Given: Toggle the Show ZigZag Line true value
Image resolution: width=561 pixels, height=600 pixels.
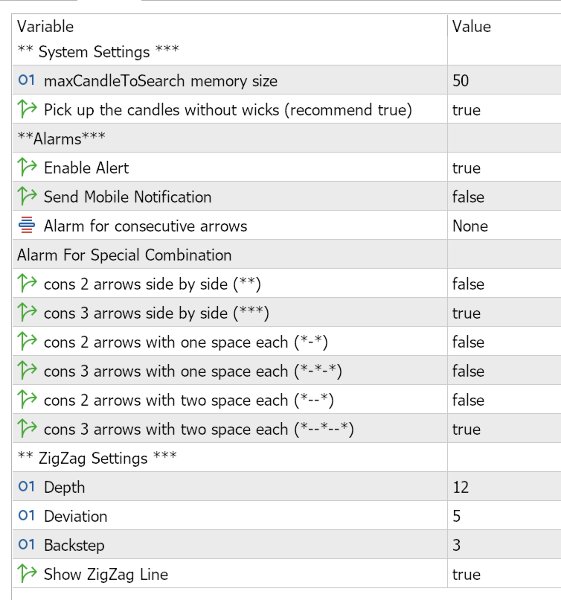Looking at the screenshot, I should pos(504,574).
